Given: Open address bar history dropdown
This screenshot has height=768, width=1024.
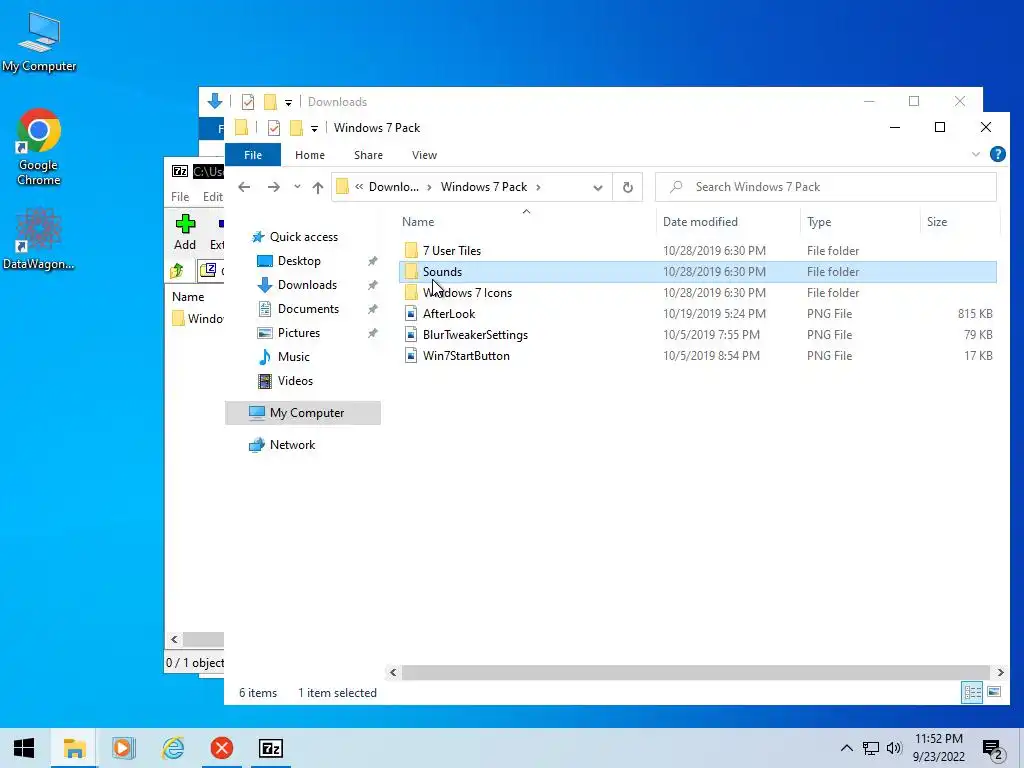Looking at the screenshot, I should (598, 187).
